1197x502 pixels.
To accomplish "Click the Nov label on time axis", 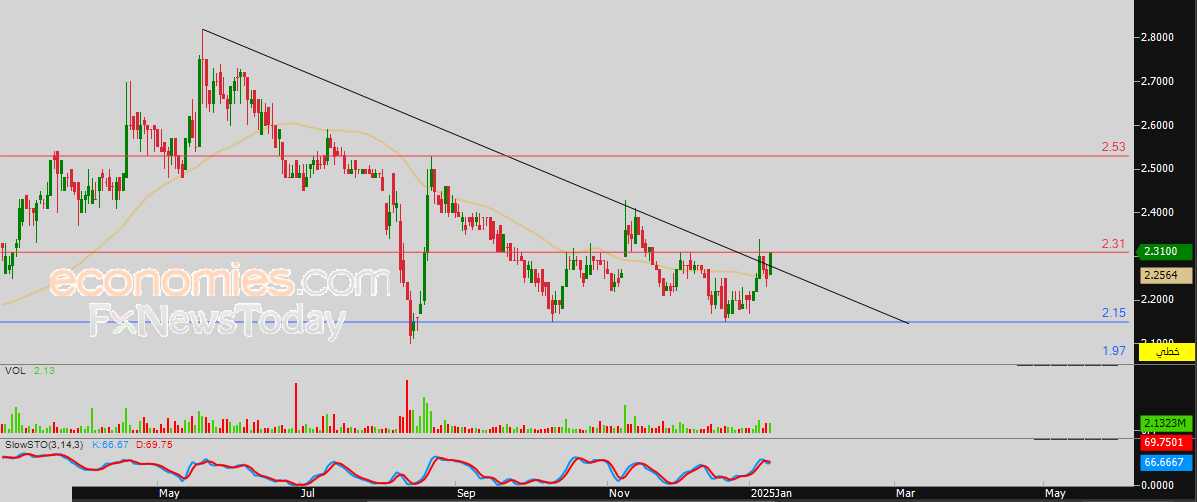I will 620,494.
